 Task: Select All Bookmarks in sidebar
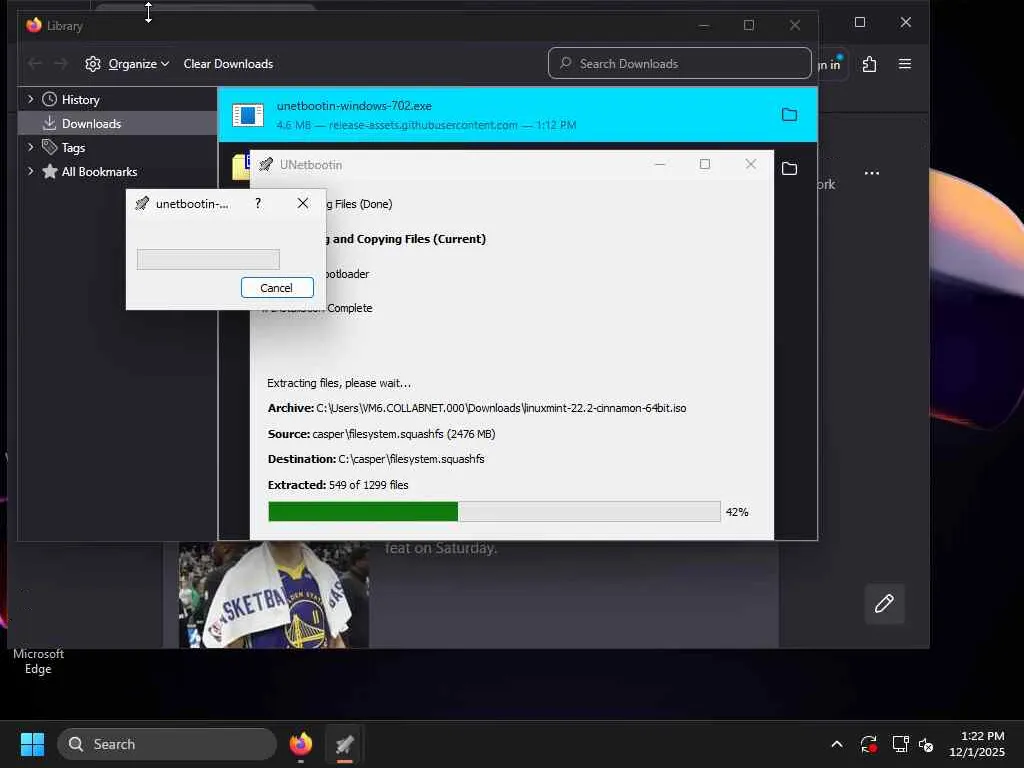(x=99, y=172)
